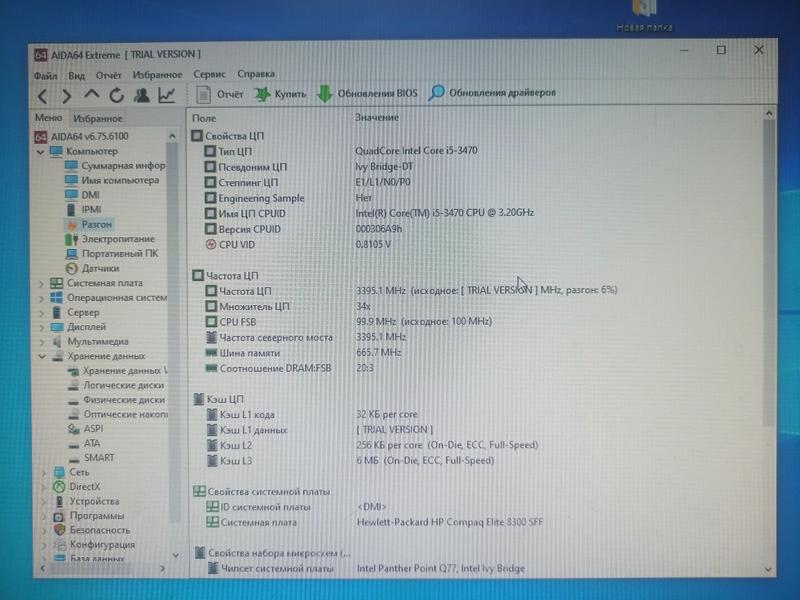Open the Избранное menu in the menu bar
This screenshot has height=600, width=800.
[157, 74]
